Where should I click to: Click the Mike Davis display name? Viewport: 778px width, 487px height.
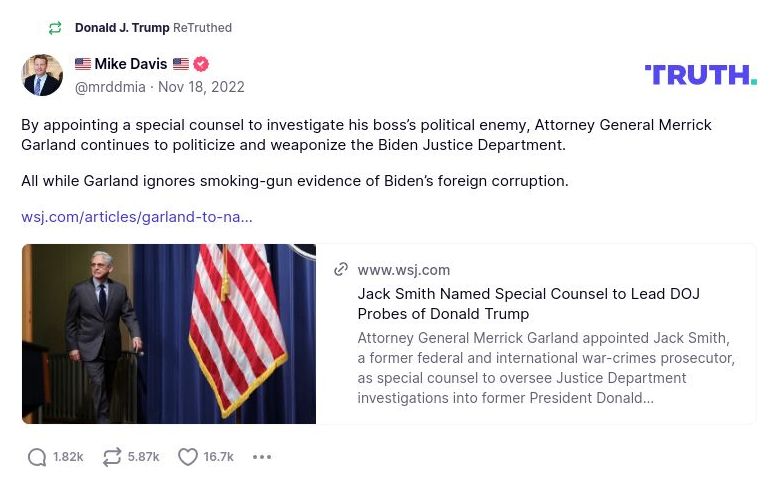[131, 64]
